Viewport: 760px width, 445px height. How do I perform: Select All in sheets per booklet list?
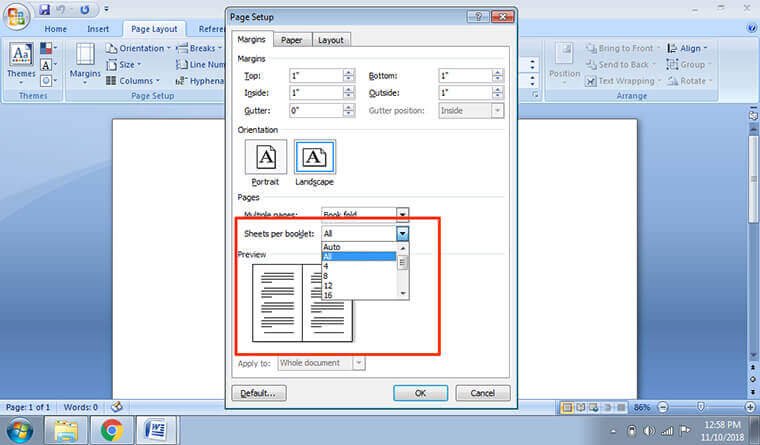pos(359,256)
